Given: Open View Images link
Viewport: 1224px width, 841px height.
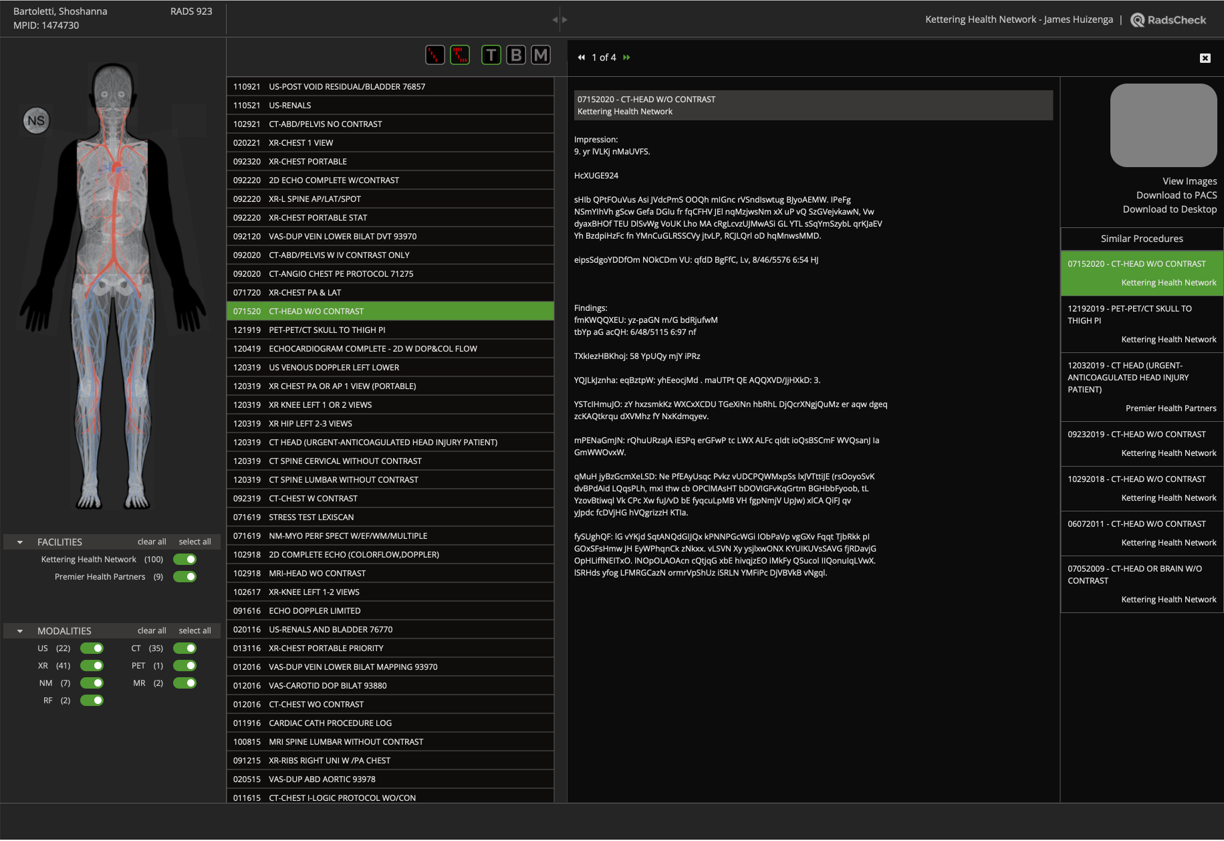Looking at the screenshot, I should pyautogui.click(x=1189, y=181).
